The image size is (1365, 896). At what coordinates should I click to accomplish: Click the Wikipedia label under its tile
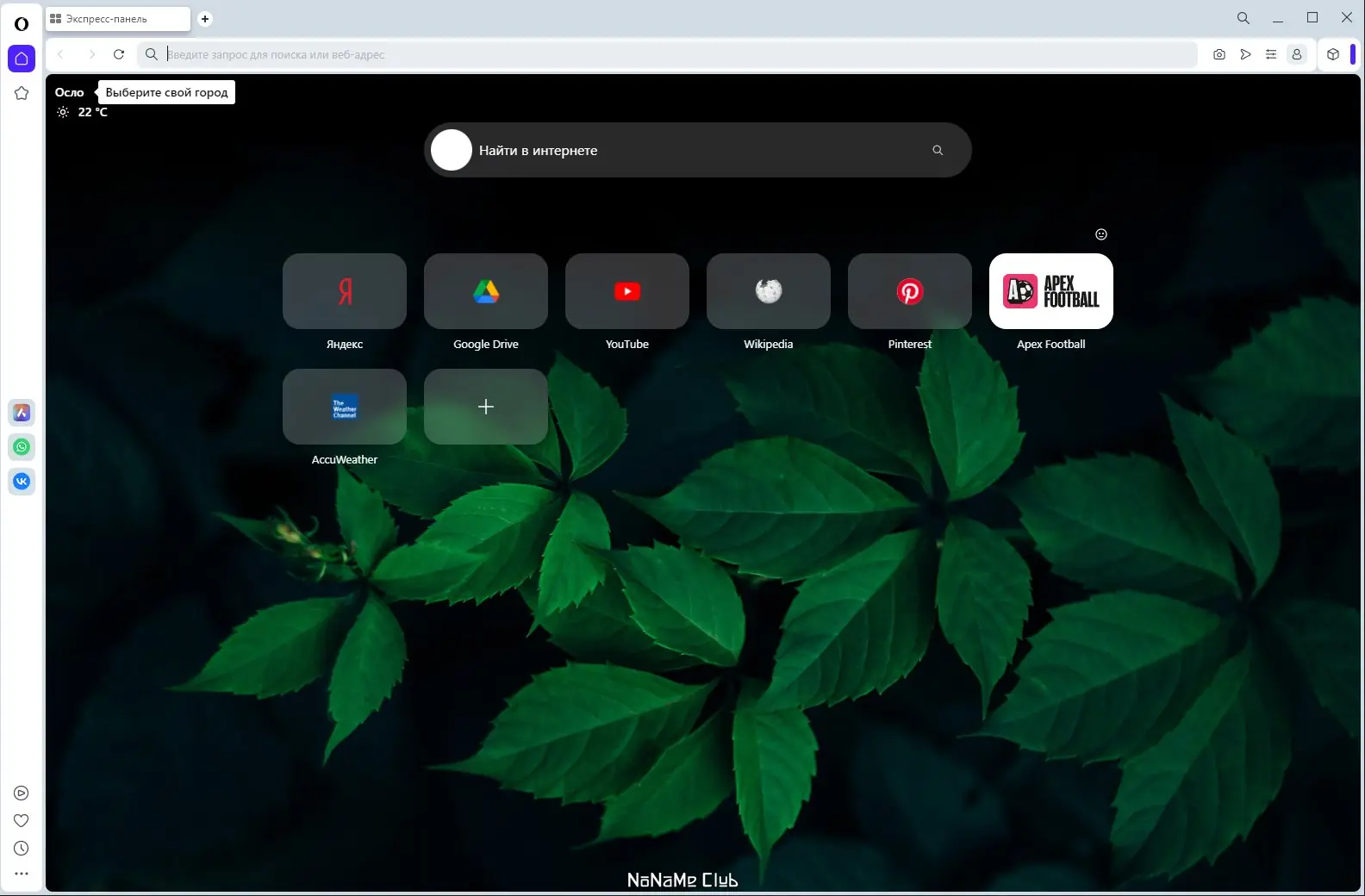point(769,344)
